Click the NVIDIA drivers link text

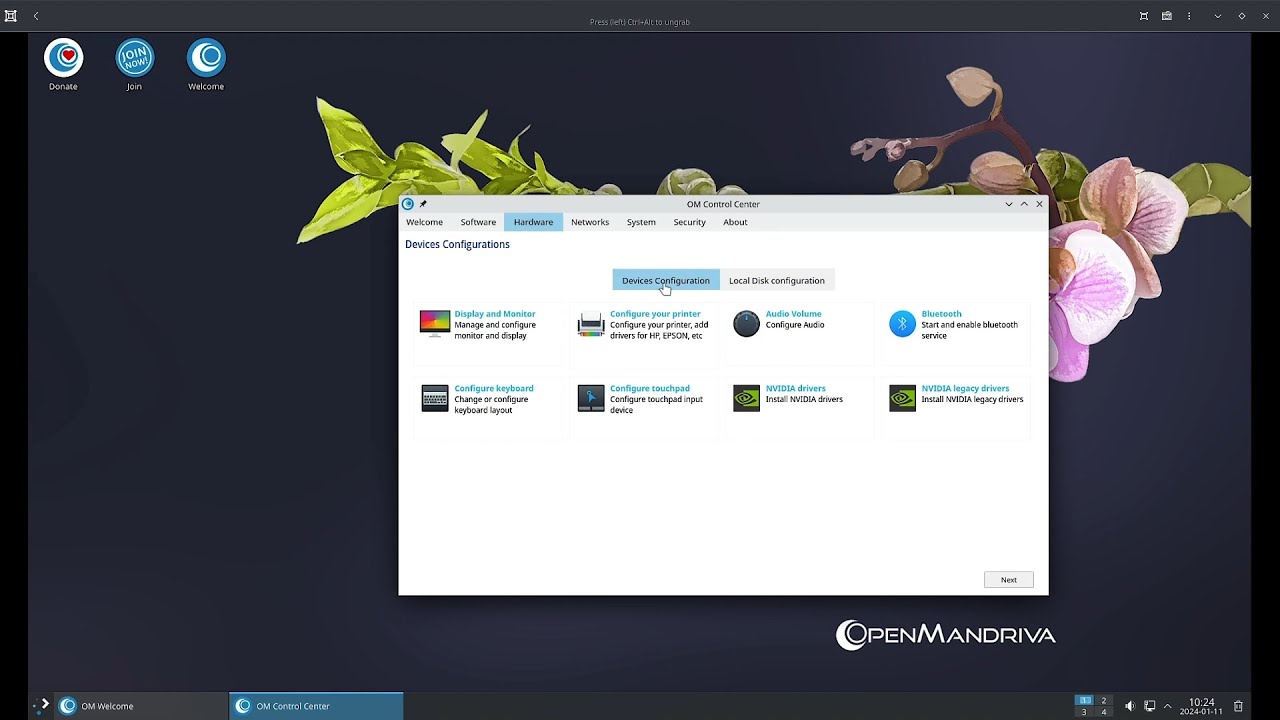pos(796,388)
